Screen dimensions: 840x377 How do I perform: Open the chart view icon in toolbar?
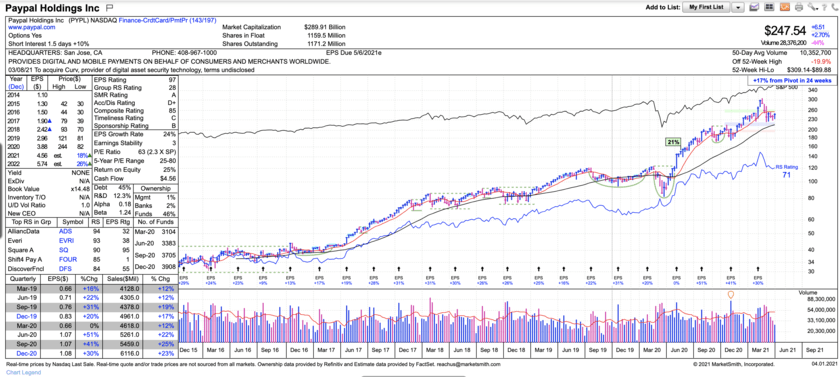[754, 7]
